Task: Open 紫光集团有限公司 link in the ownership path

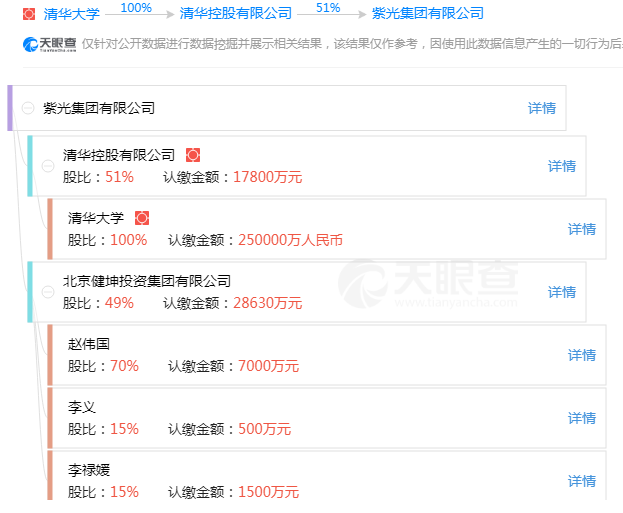Action: 428,13
